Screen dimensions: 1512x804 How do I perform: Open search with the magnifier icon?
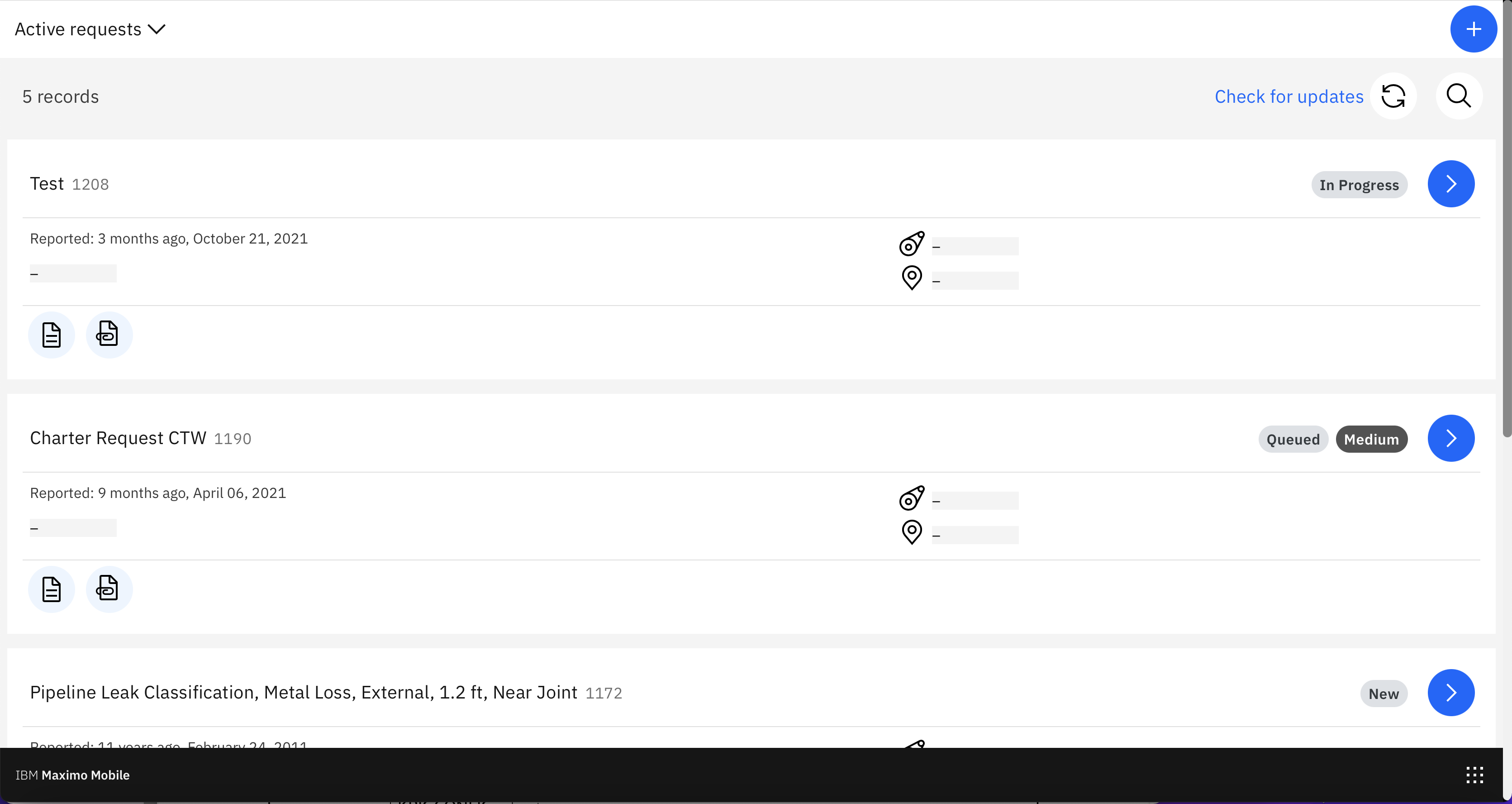tap(1459, 96)
